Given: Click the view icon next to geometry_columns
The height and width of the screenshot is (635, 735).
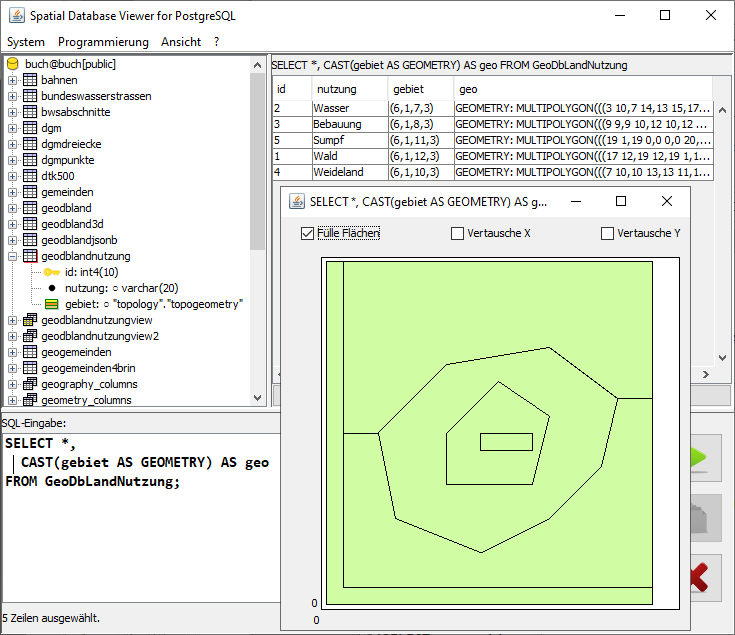Looking at the screenshot, I should [30, 400].
